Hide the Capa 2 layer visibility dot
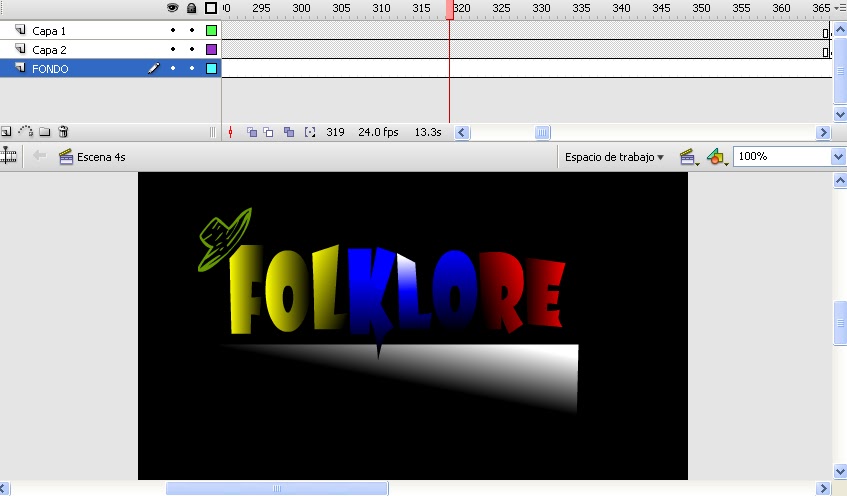Screen dimensions: 847x496 click(x=173, y=49)
